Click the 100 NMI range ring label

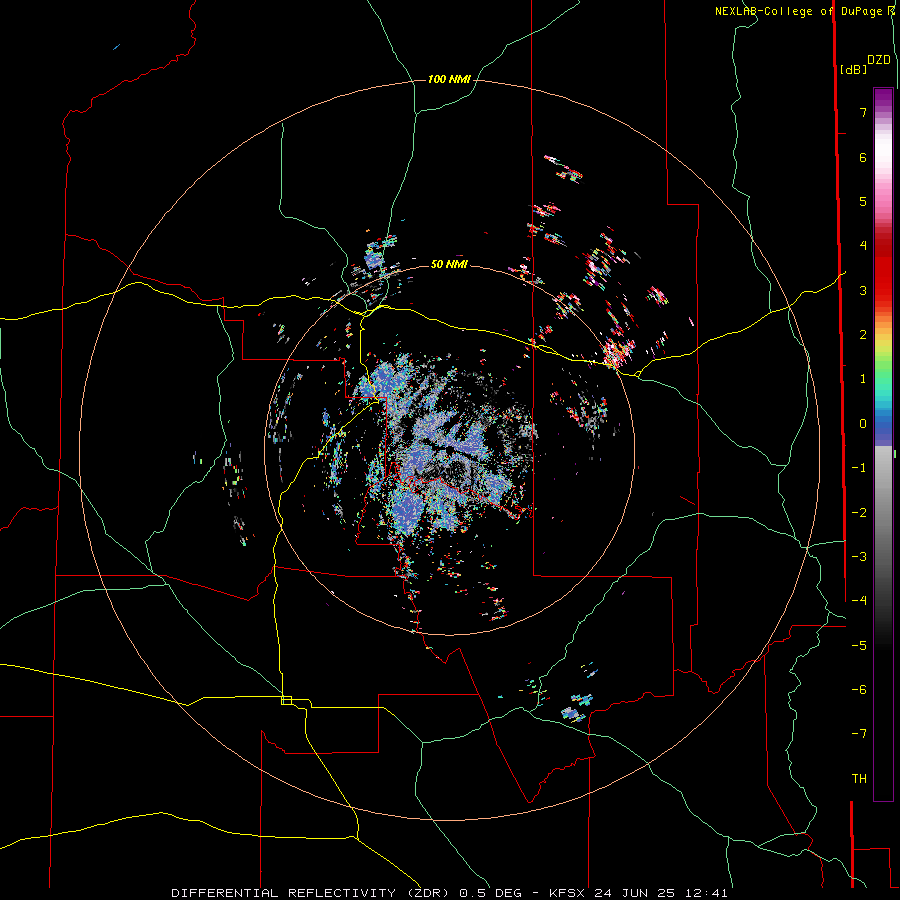[x=449, y=79]
